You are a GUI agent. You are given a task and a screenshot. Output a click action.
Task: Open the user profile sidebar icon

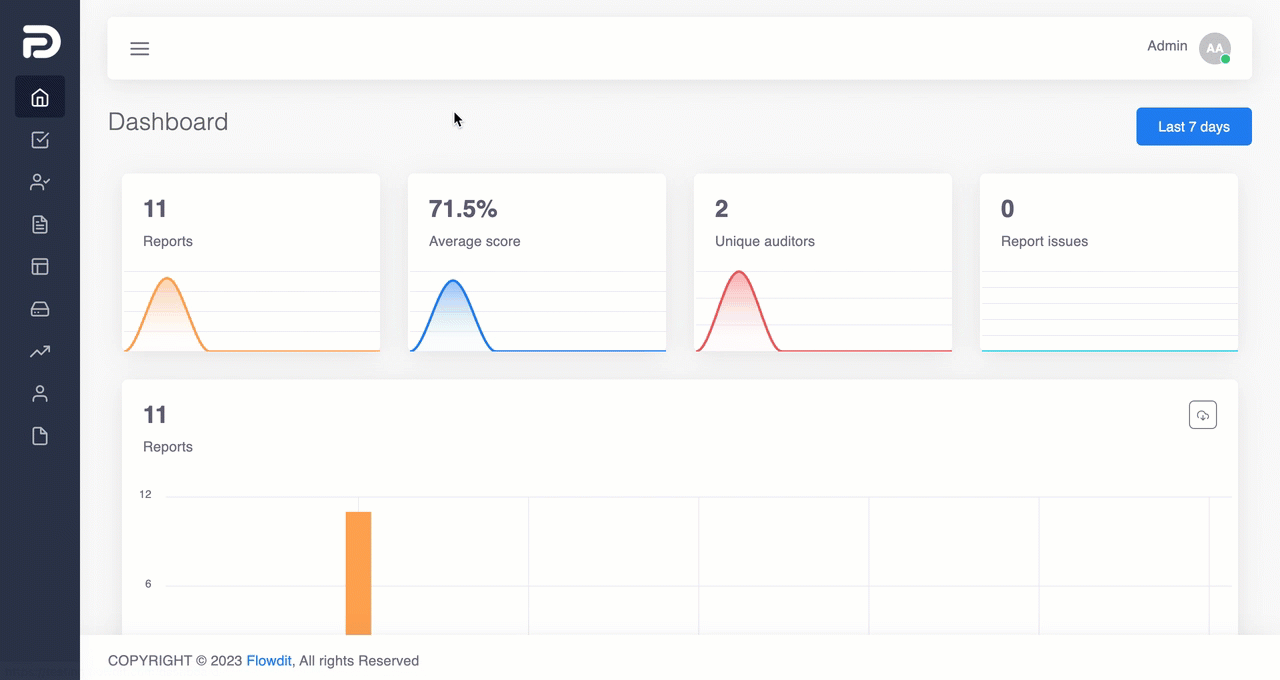click(40, 394)
